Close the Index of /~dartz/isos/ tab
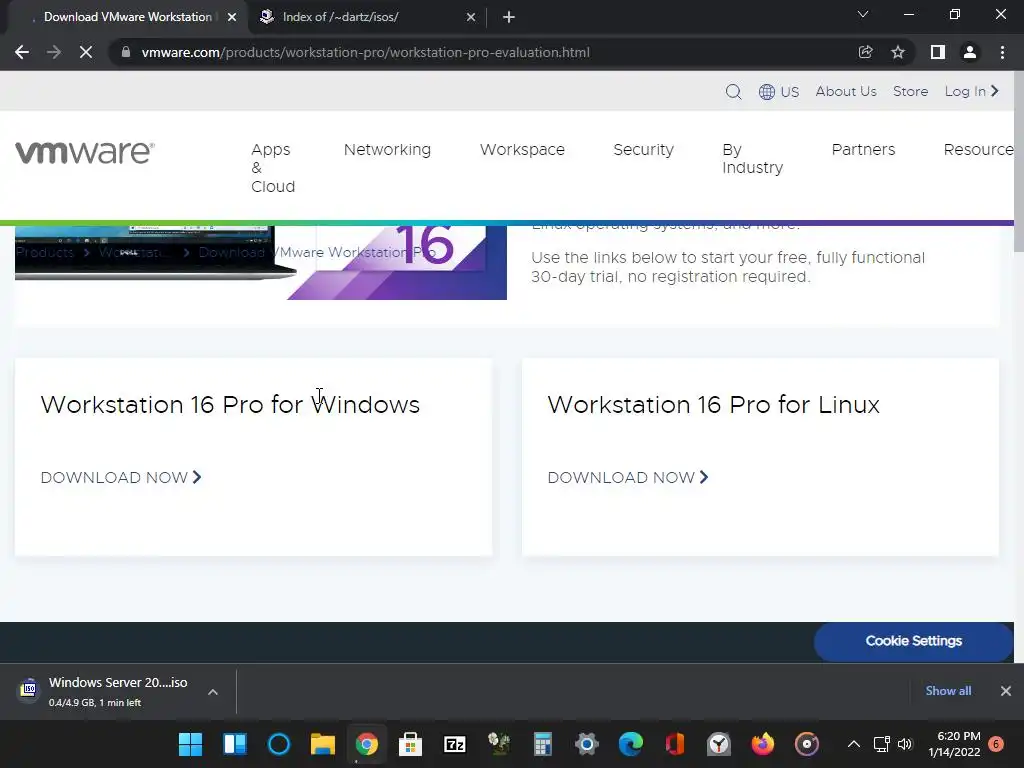Image resolution: width=1024 pixels, height=768 pixels. [471, 17]
